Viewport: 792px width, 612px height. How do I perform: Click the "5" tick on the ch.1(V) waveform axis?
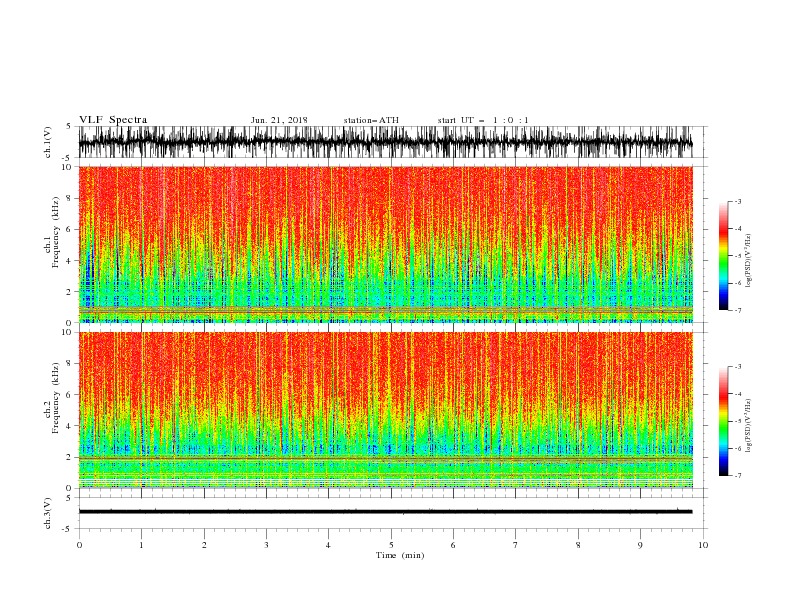[x=70, y=127]
